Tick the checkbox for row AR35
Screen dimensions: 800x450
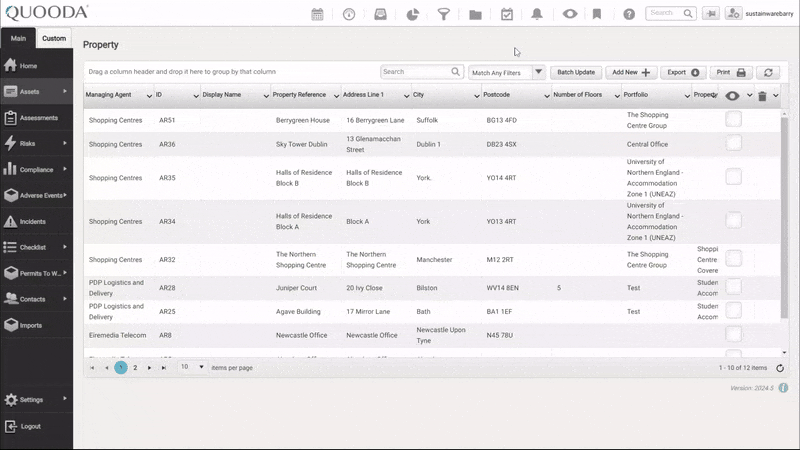point(733,177)
